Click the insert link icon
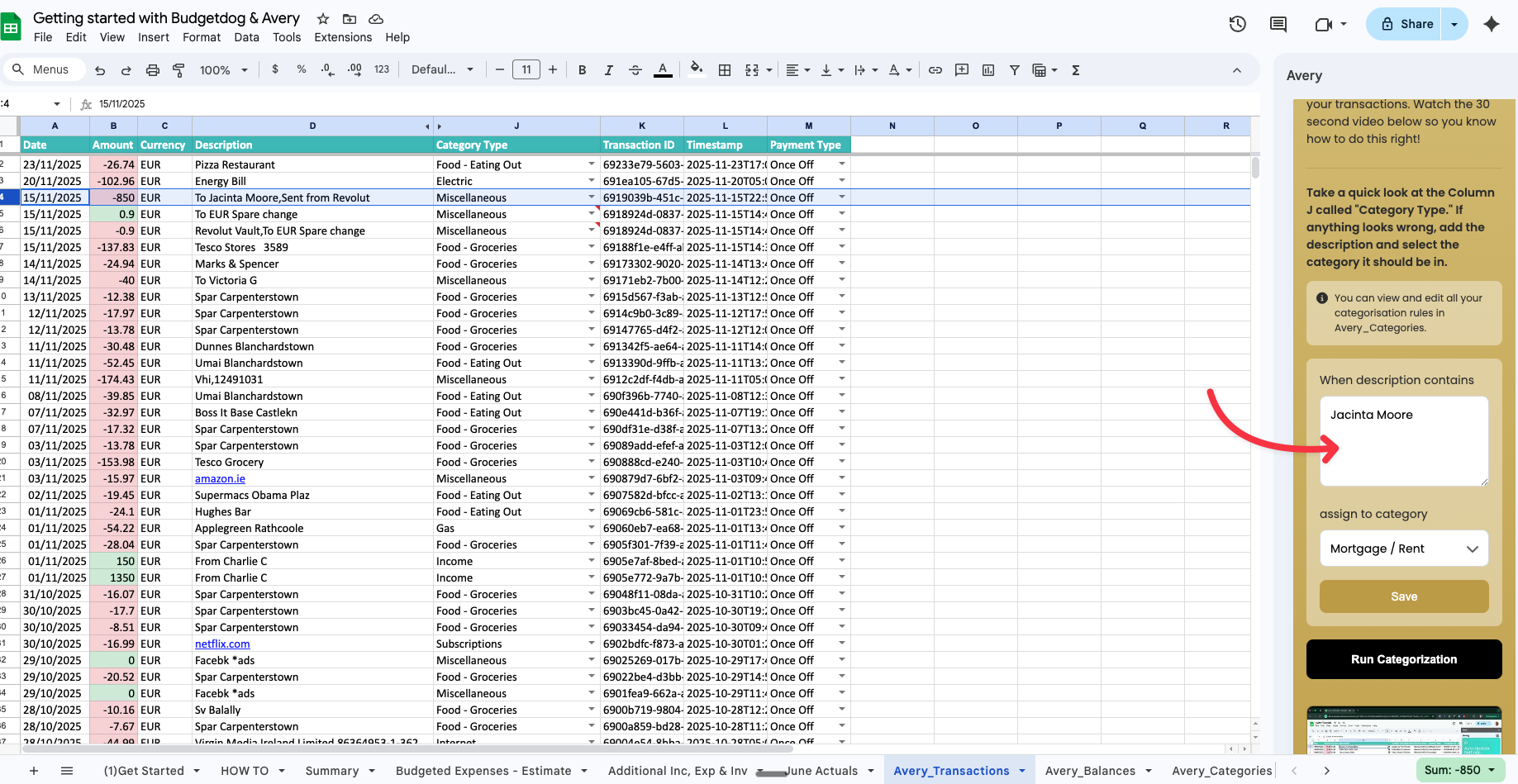The width and height of the screenshot is (1518, 784). click(935, 70)
